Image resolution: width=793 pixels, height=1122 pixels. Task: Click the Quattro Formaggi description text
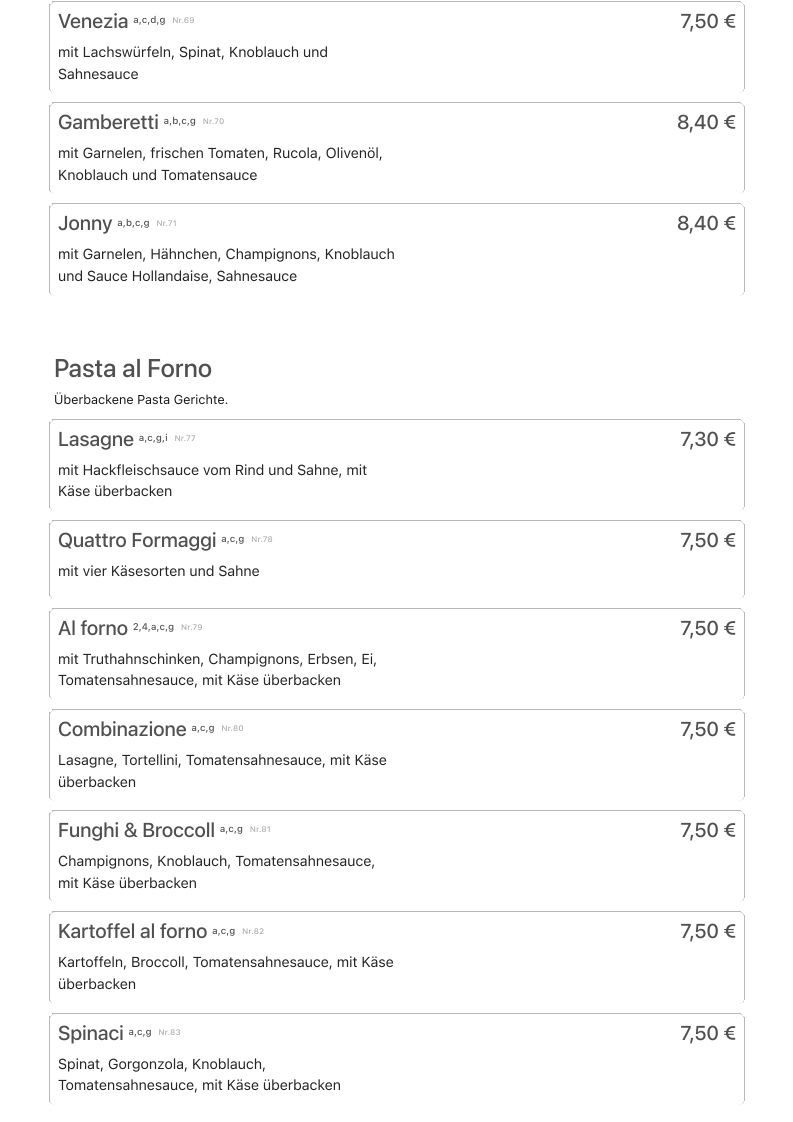coord(158,572)
